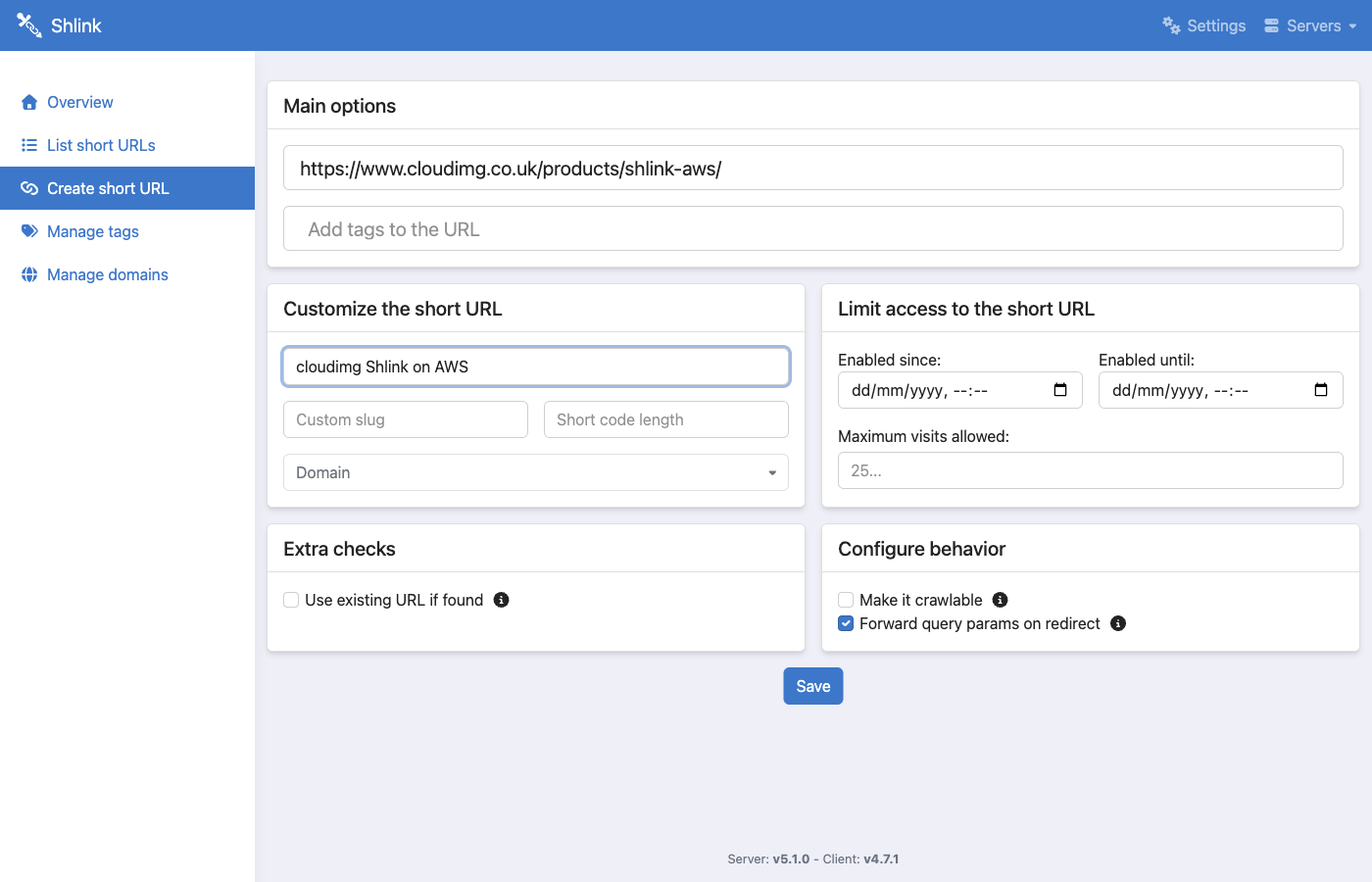This screenshot has width=1372, height=882.
Task: Click the Create short URL chain icon
Action: click(29, 188)
